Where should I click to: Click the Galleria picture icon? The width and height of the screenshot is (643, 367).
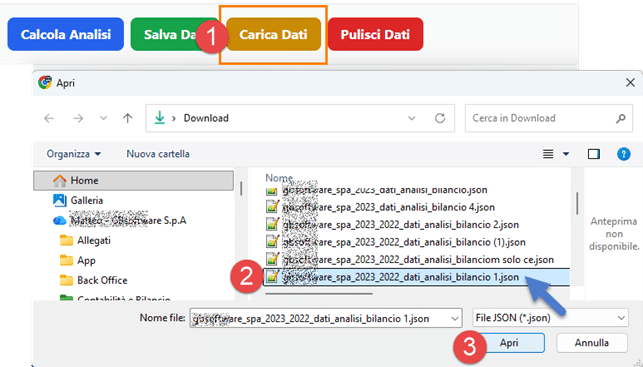(x=59, y=200)
